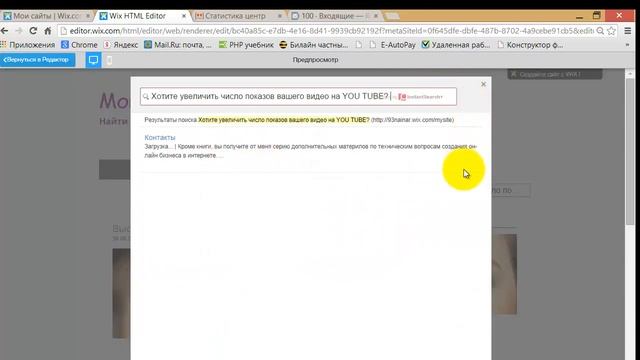The image size is (640, 360).
Task: Switch to desktop preview icon
Action: click(93, 60)
